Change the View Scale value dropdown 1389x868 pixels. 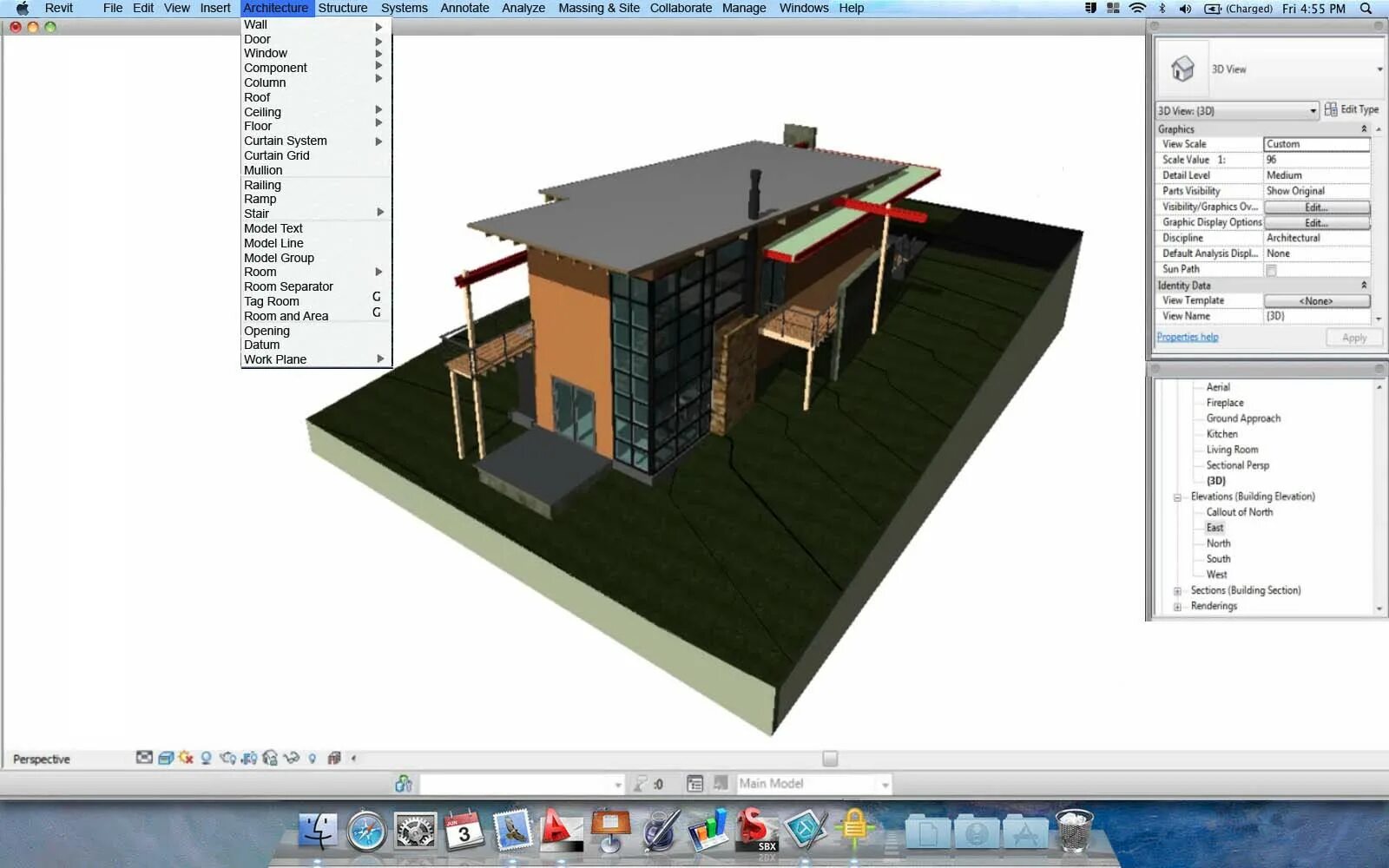click(x=1316, y=143)
